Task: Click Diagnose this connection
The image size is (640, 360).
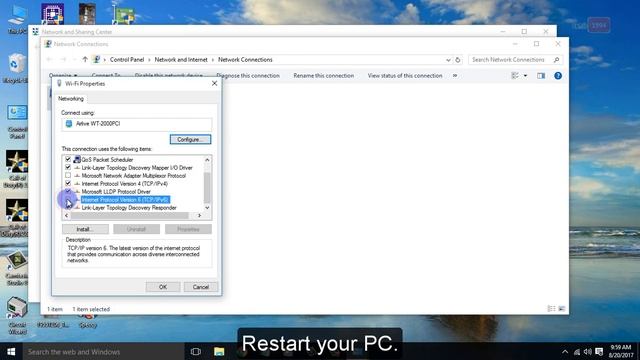Action: point(248,76)
